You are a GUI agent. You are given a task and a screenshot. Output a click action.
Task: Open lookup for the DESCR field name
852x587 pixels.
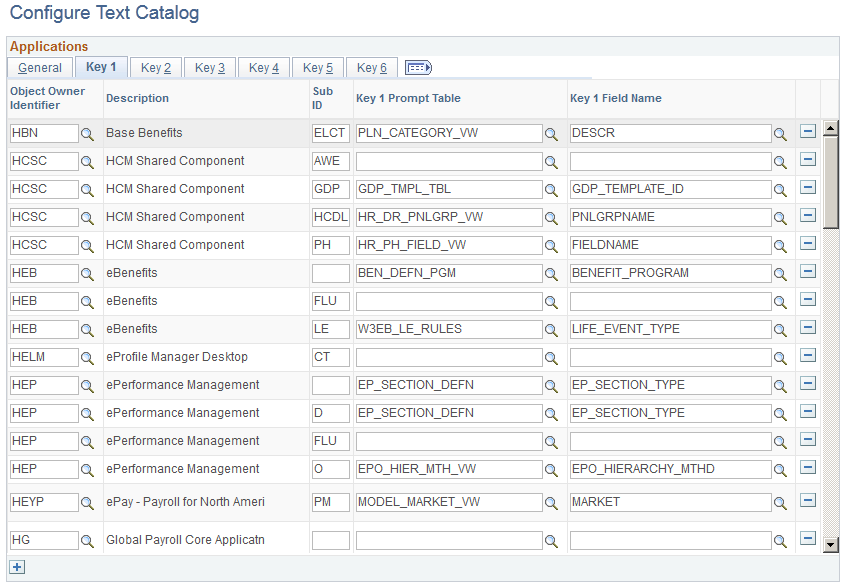point(780,133)
